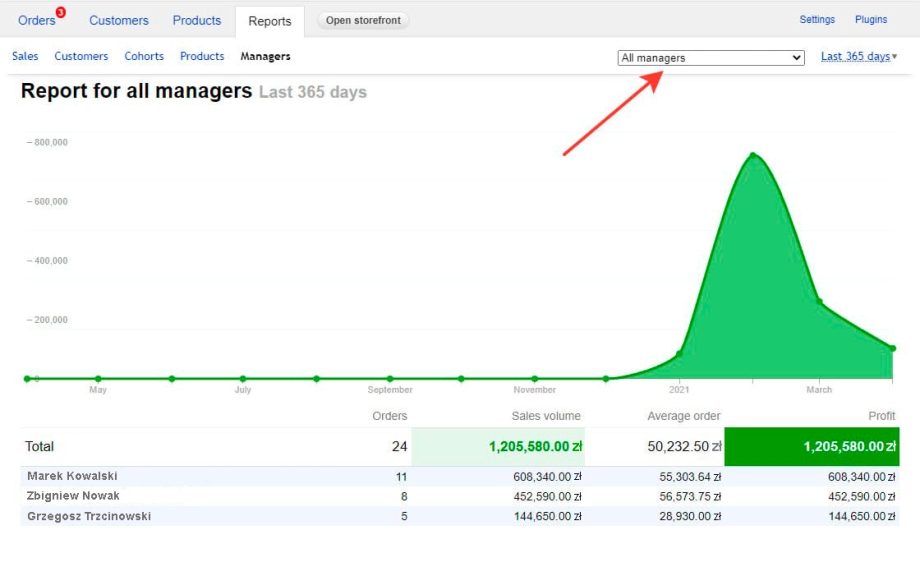This screenshot has width=920, height=567.
Task: Open the Products main tab
Action: click(x=197, y=20)
